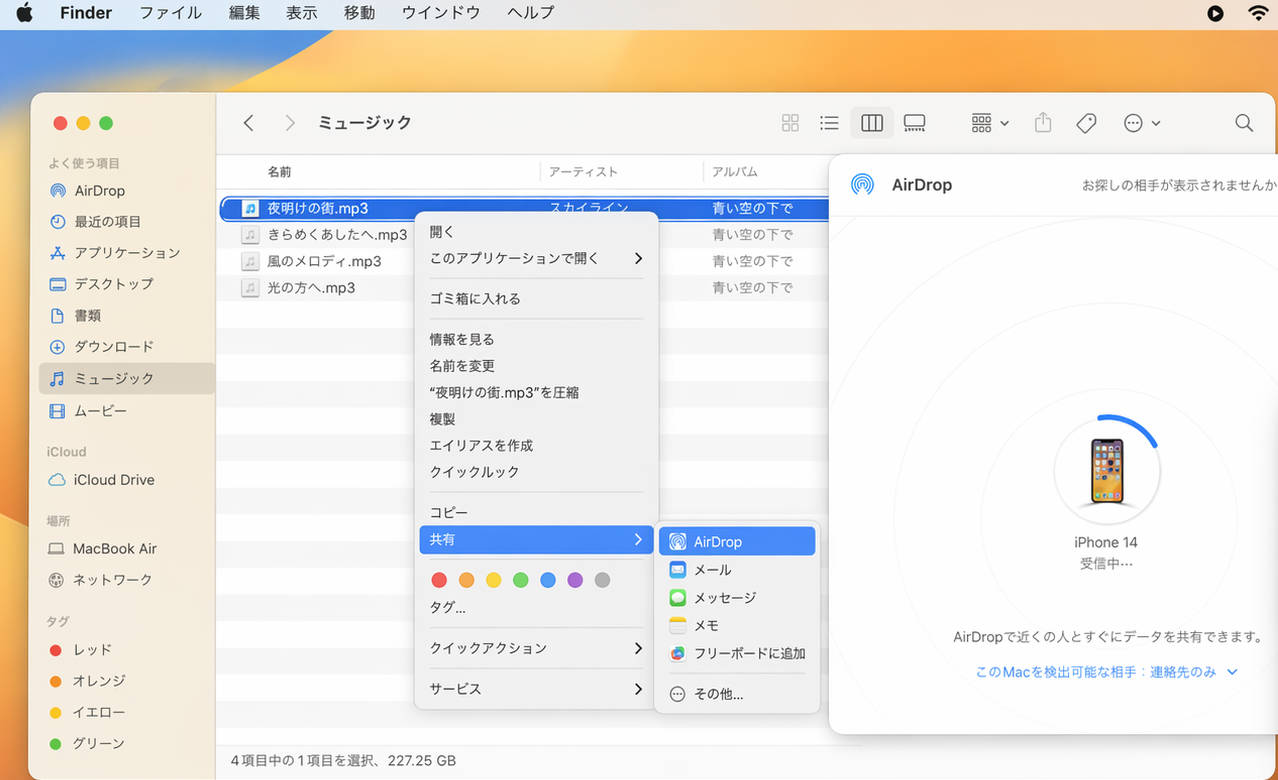Switch to icon view in the Finder toolbar

[790, 122]
